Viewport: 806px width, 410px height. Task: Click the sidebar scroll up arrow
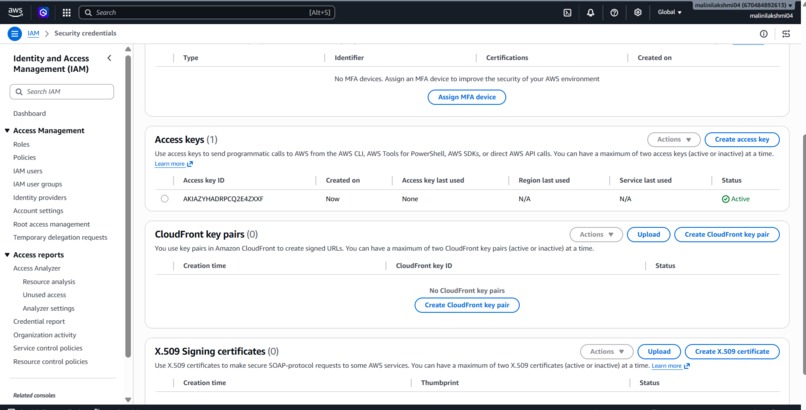(x=128, y=49)
